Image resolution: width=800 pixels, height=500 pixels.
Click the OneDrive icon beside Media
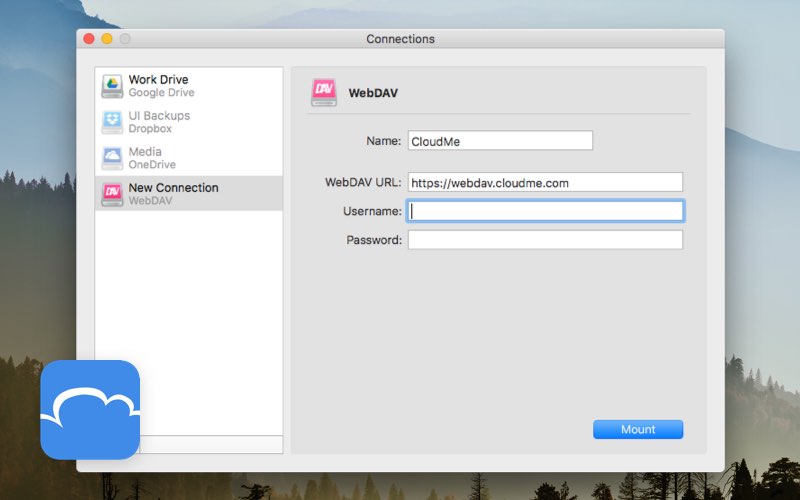pos(112,158)
